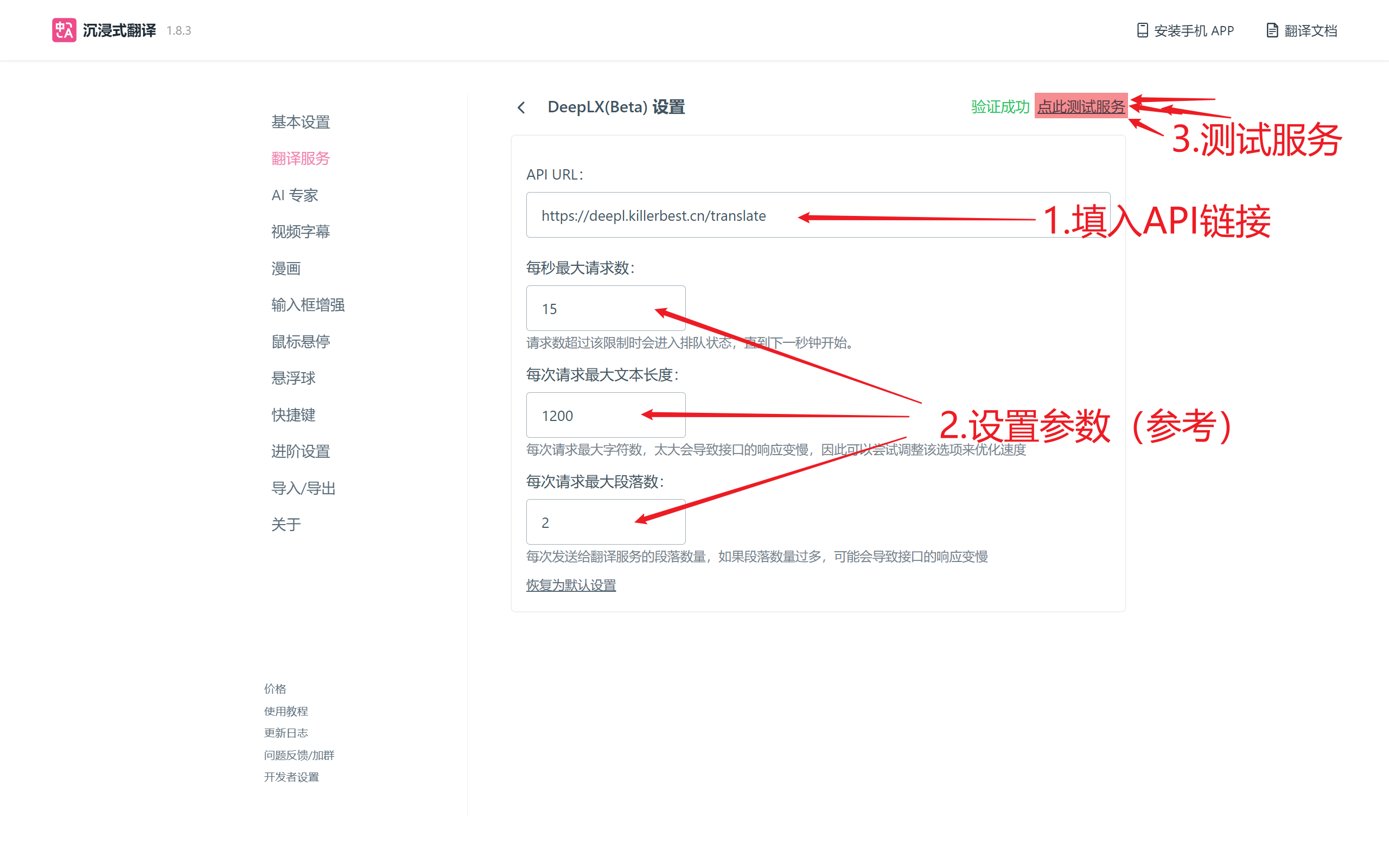Click the Immersive Translate logo icon
This screenshot has height=868, width=1389.
[x=63, y=30]
